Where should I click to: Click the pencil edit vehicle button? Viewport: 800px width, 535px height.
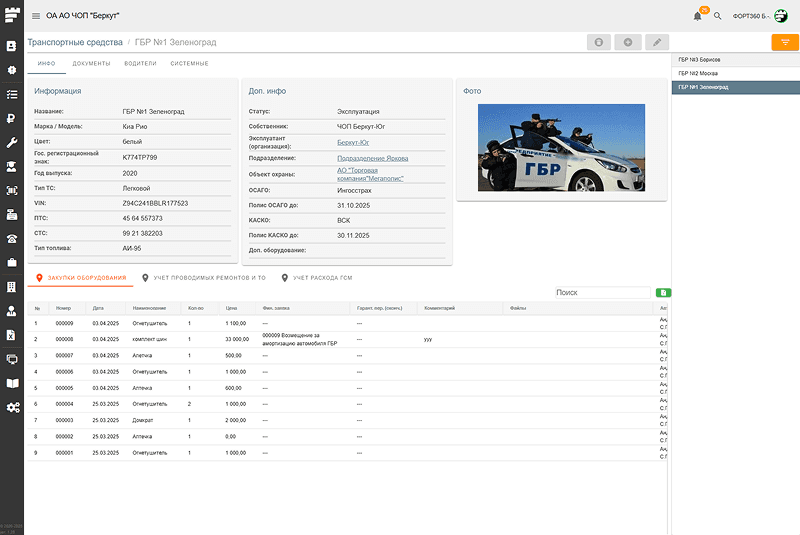tap(656, 42)
